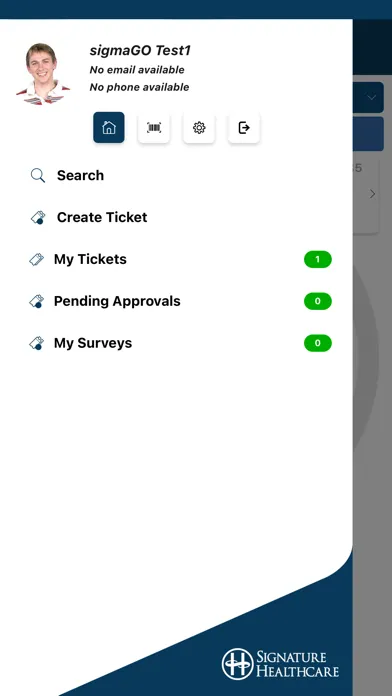
Task: Tap the My Surveys tag icon
Action: point(36,343)
